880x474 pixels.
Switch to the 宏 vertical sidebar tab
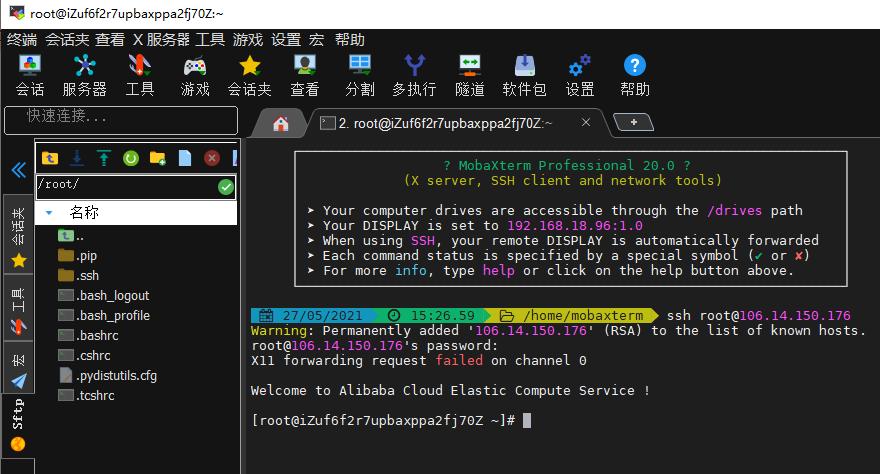tap(19, 368)
